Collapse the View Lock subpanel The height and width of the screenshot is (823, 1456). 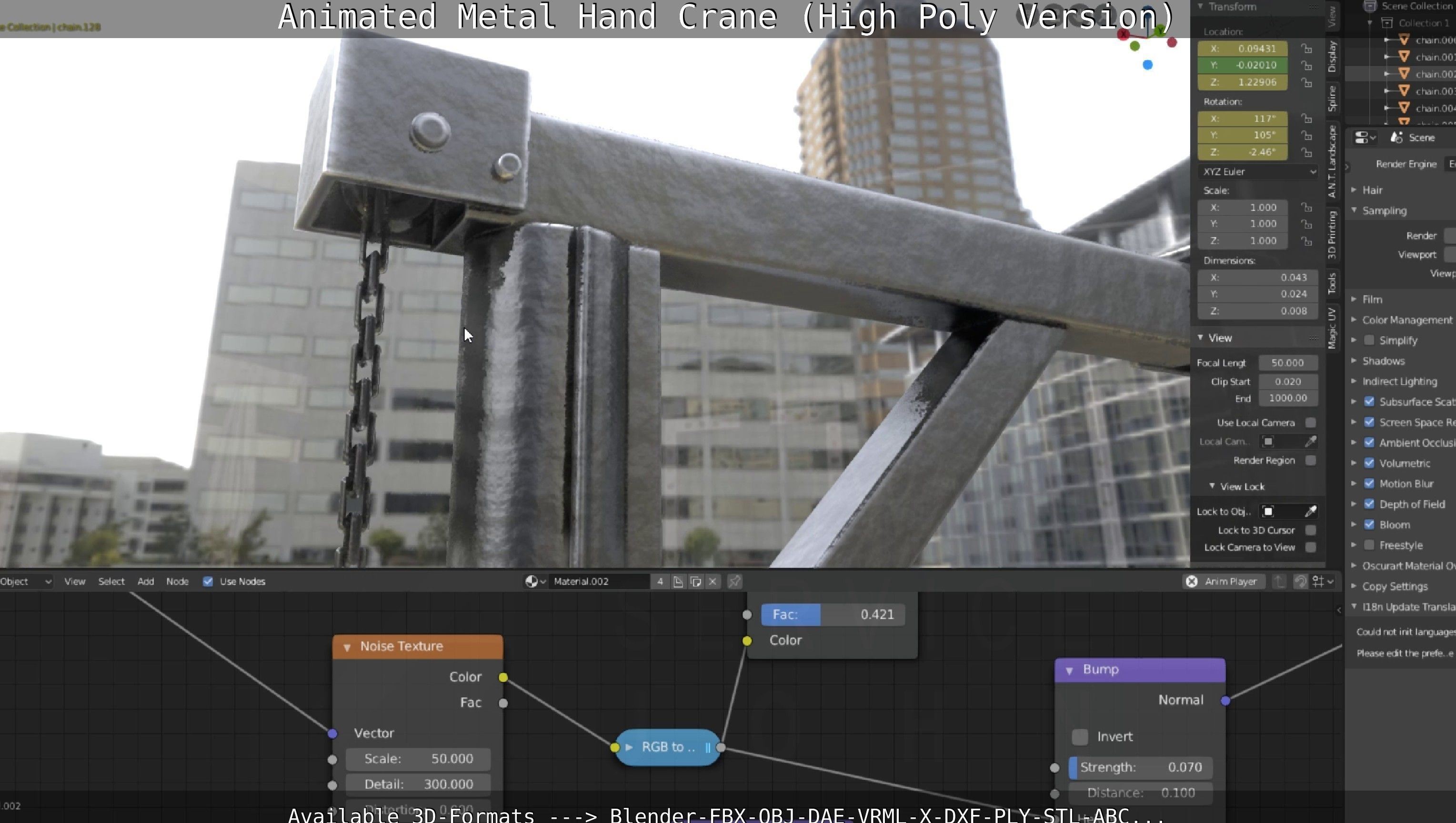pyautogui.click(x=1212, y=486)
